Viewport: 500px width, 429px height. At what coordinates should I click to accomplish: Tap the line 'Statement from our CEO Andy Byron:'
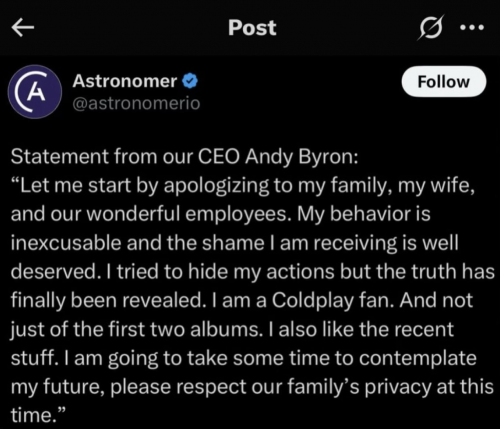click(185, 157)
